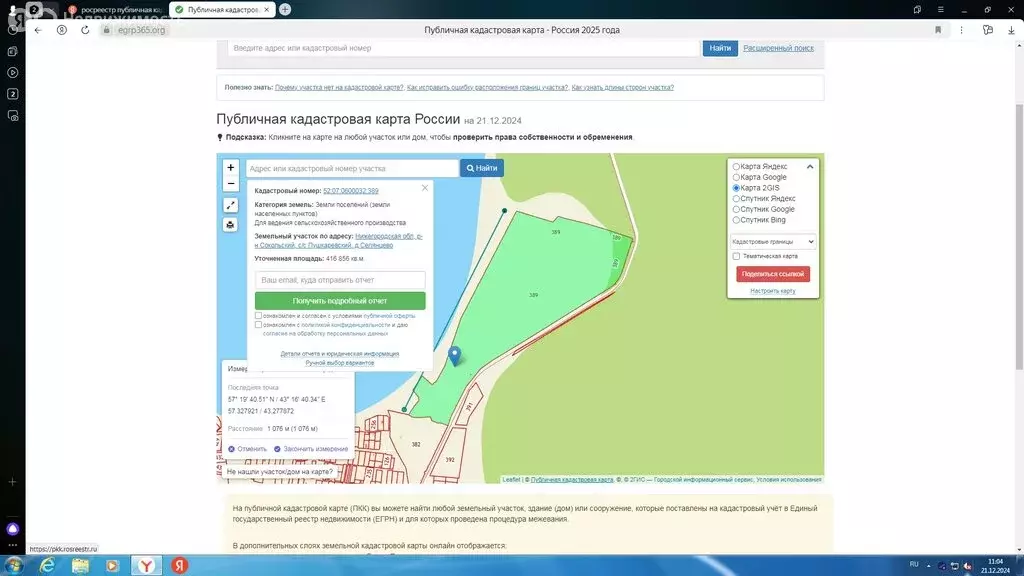This screenshot has width=1024, height=576.
Task: Click Закончить измерение in measurement panel
Action: (311, 449)
